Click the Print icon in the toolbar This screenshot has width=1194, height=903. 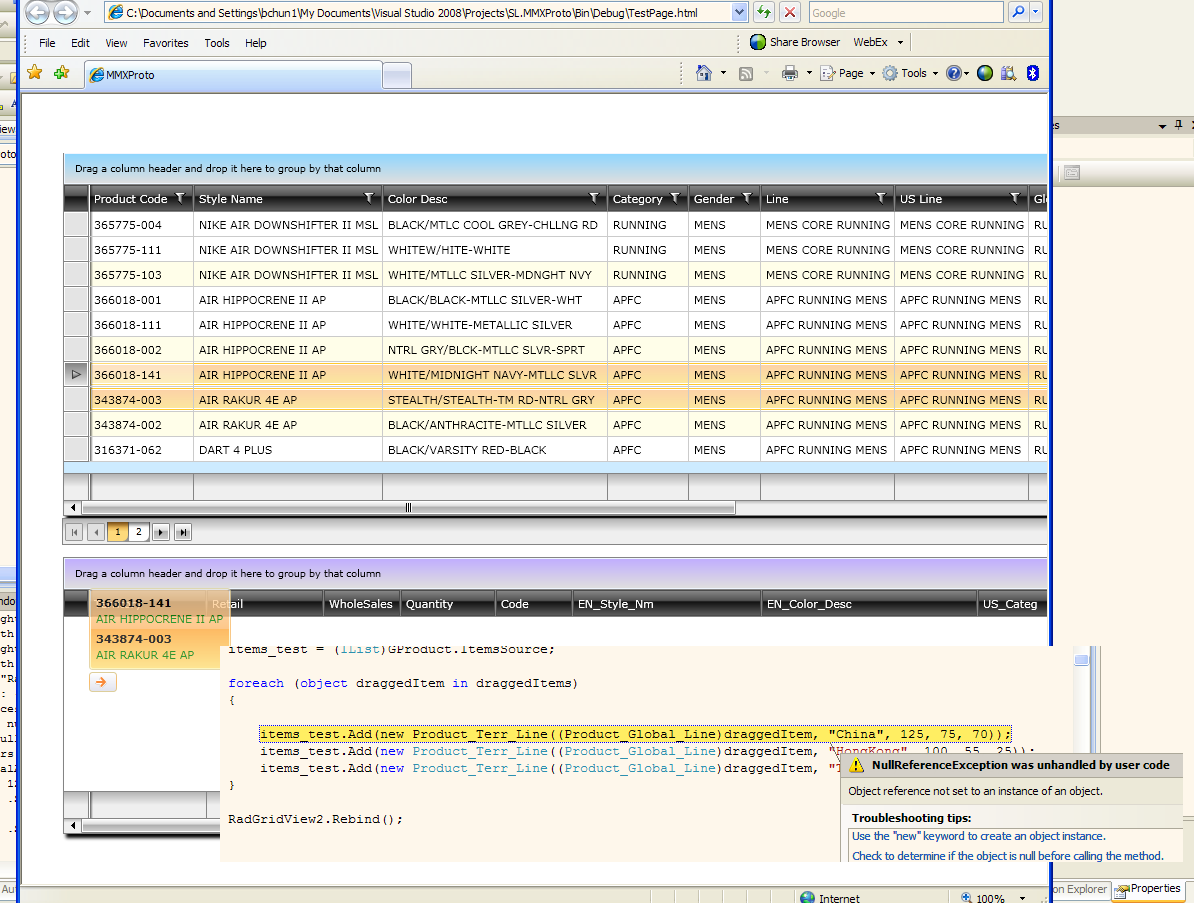point(789,73)
